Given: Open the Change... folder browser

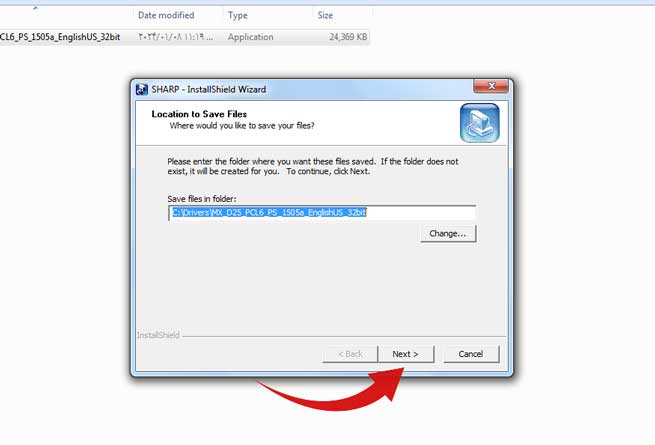Looking at the screenshot, I should (x=448, y=234).
